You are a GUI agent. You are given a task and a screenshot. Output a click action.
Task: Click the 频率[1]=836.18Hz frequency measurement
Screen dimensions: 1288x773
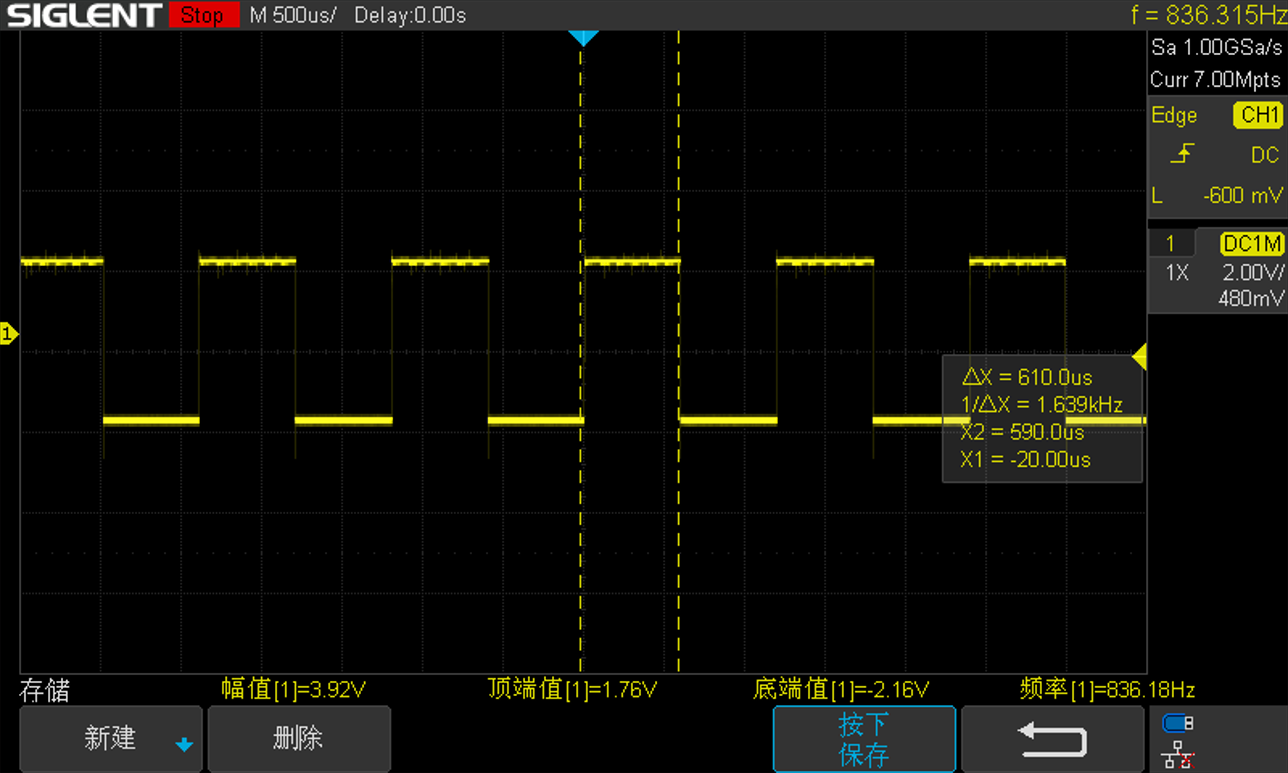coord(1107,689)
